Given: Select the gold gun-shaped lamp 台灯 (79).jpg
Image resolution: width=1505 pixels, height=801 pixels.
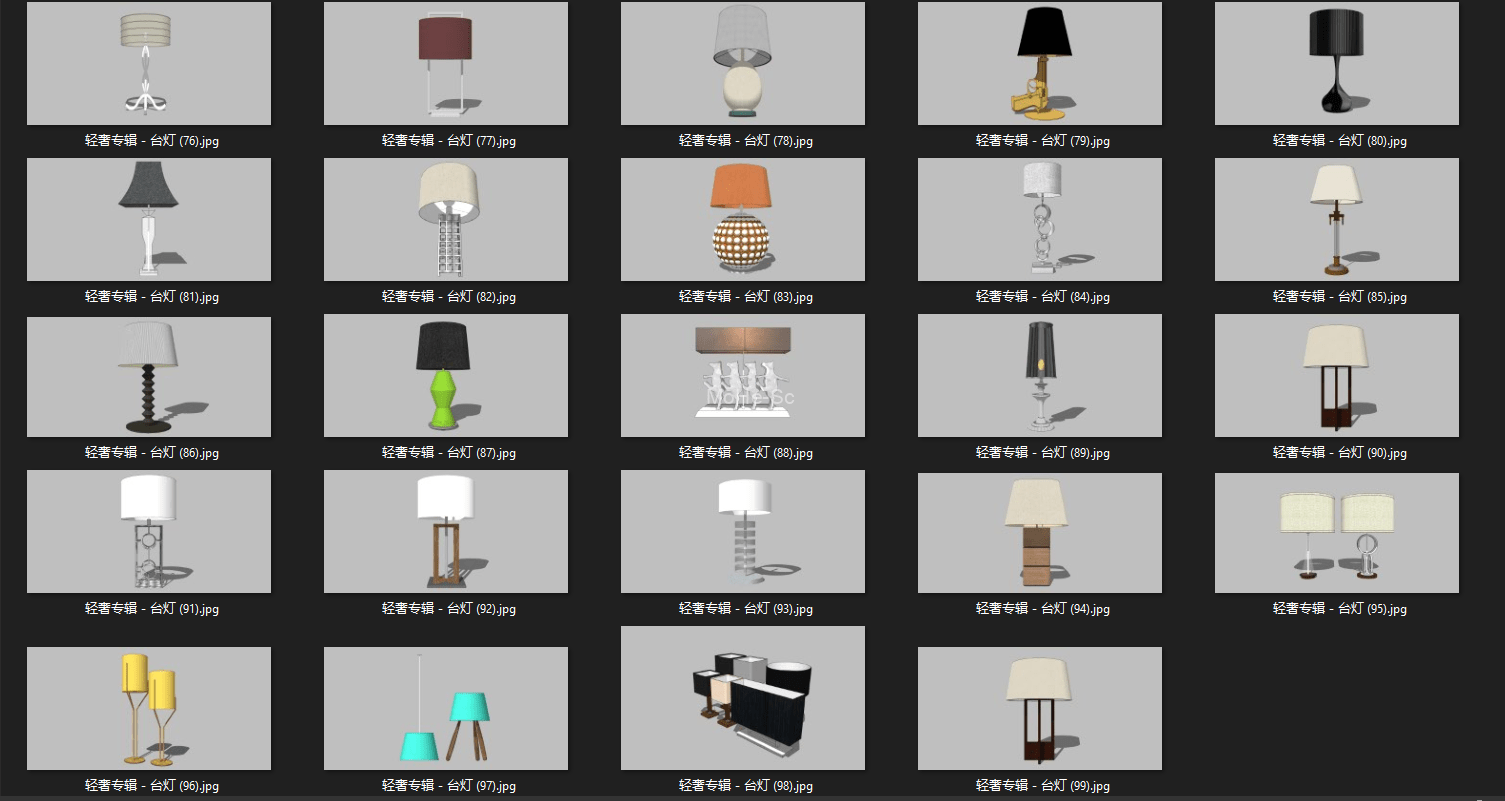Looking at the screenshot, I should [x=1039, y=62].
